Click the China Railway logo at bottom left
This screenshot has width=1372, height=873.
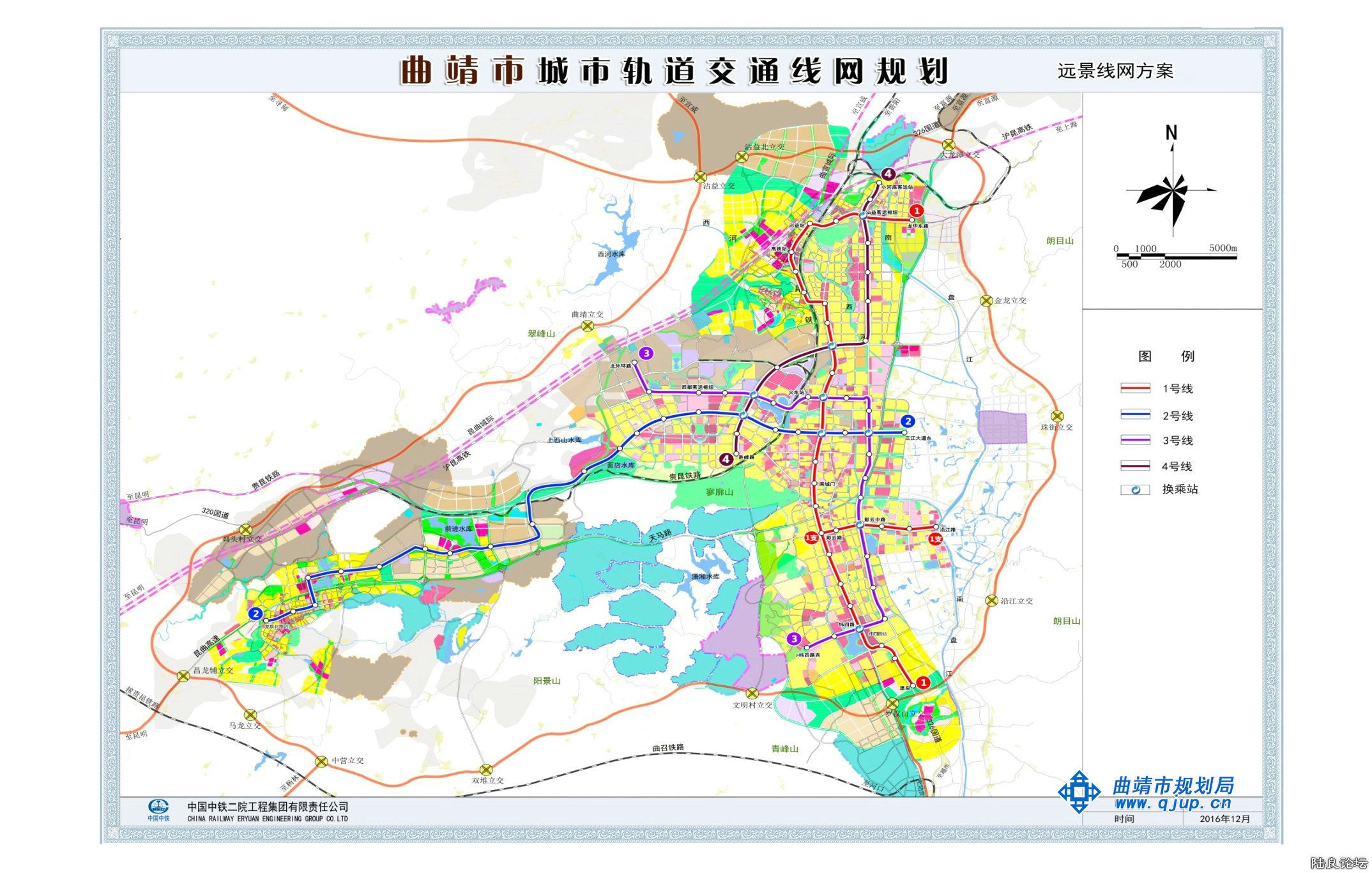point(159,807)
